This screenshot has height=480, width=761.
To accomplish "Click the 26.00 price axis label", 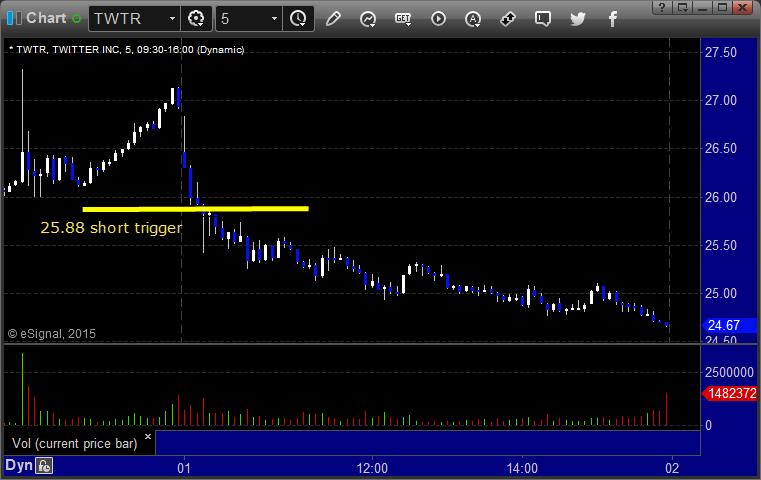I will tap(721, 197).
